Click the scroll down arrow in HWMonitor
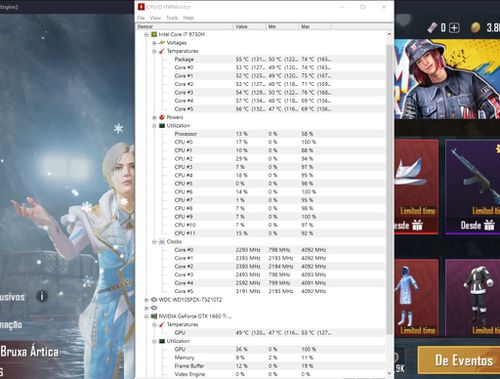Screen dimensions: 500x379 pyautogui.click(x=389, y=374)
